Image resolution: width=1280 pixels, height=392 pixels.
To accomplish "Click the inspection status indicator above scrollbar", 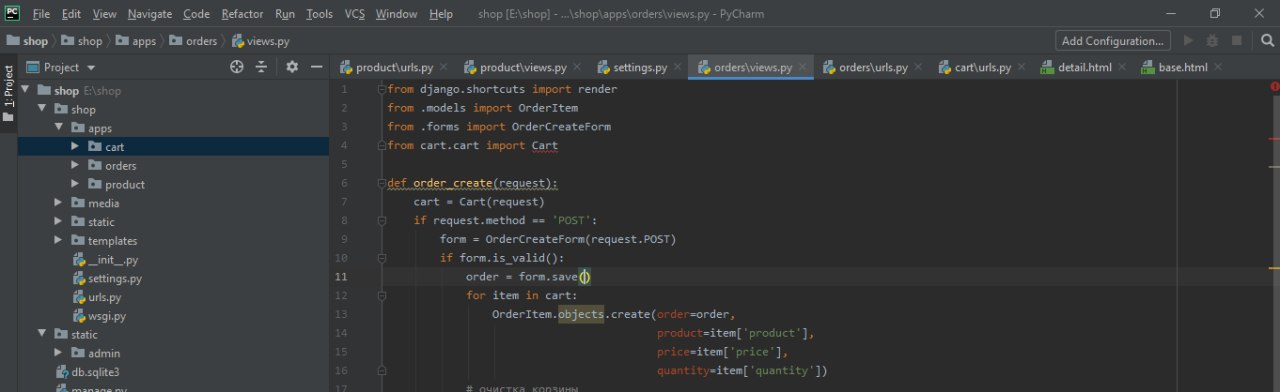I will [x=1274, y=87].
